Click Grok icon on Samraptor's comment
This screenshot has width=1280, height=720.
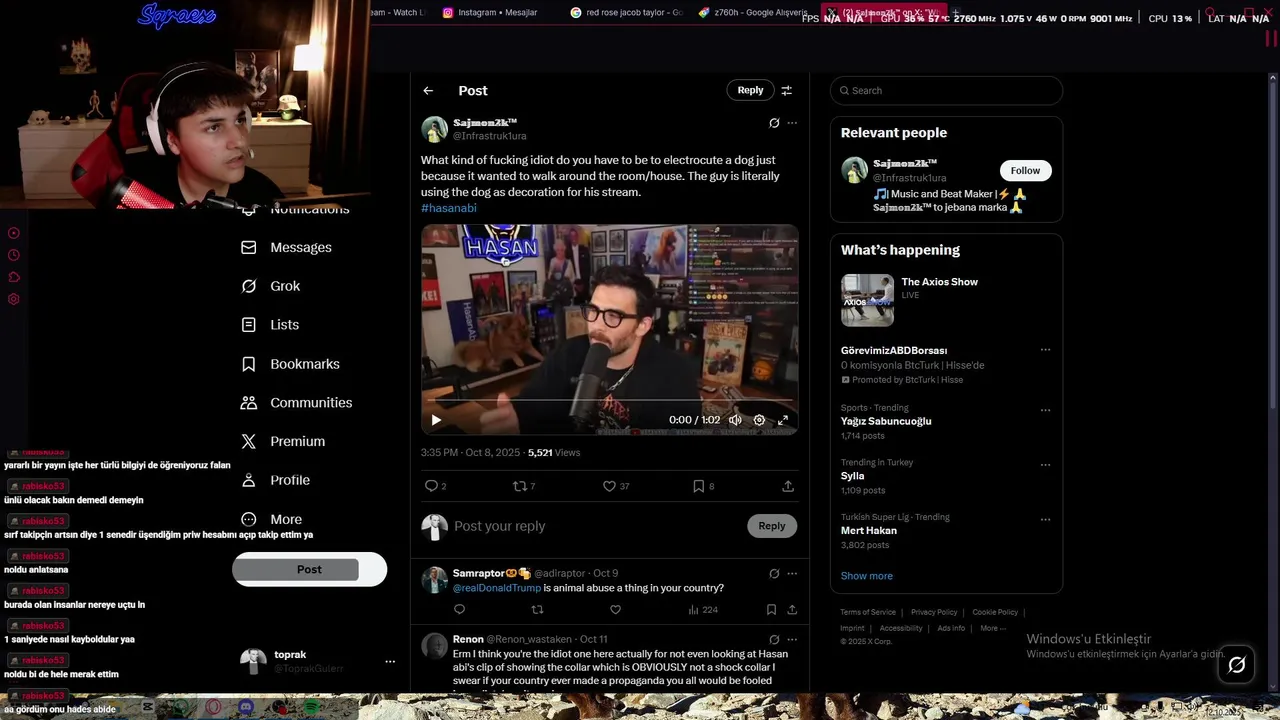click(774, 574)
